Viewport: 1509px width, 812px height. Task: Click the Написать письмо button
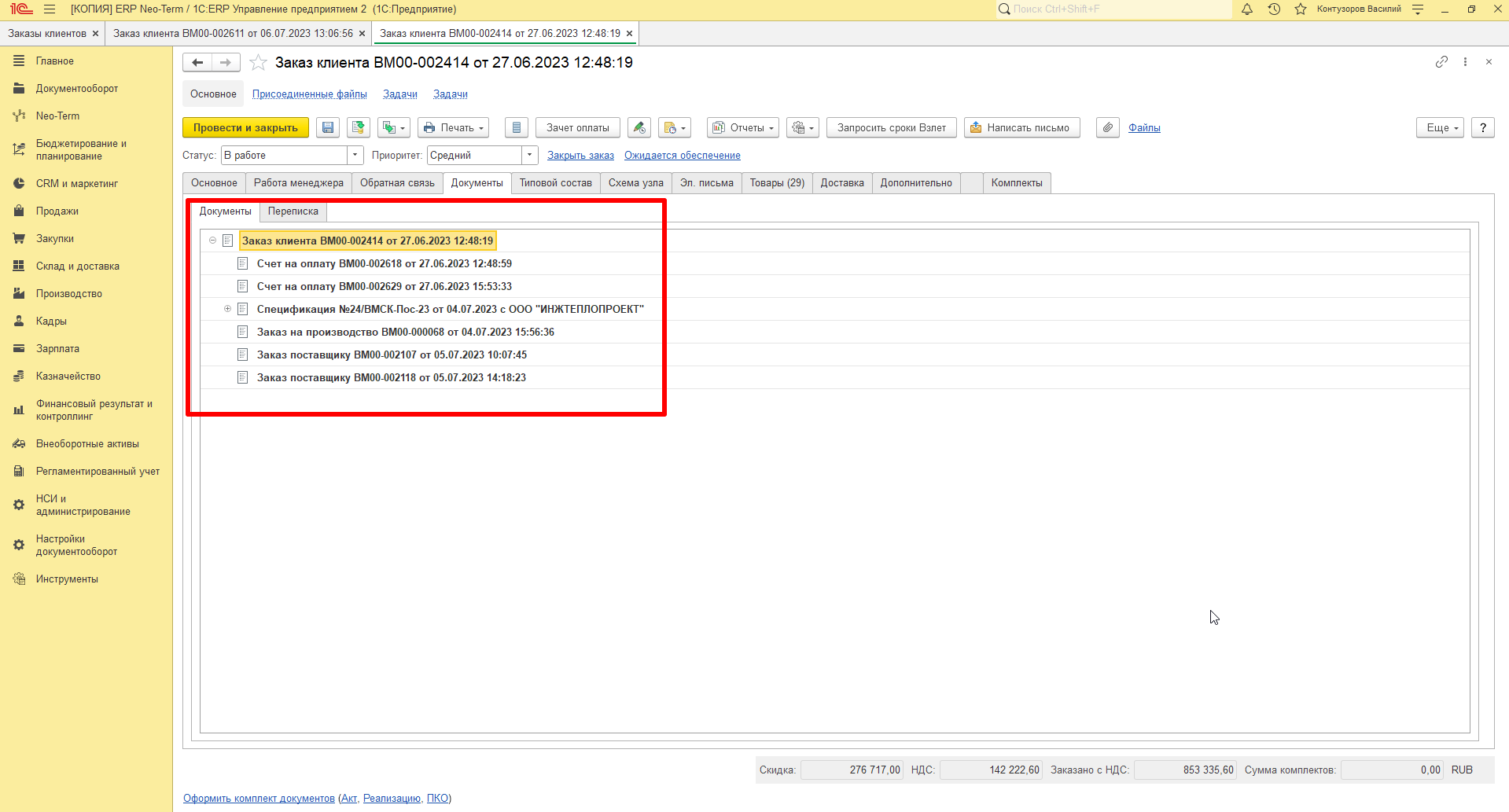click(1021, 127)
